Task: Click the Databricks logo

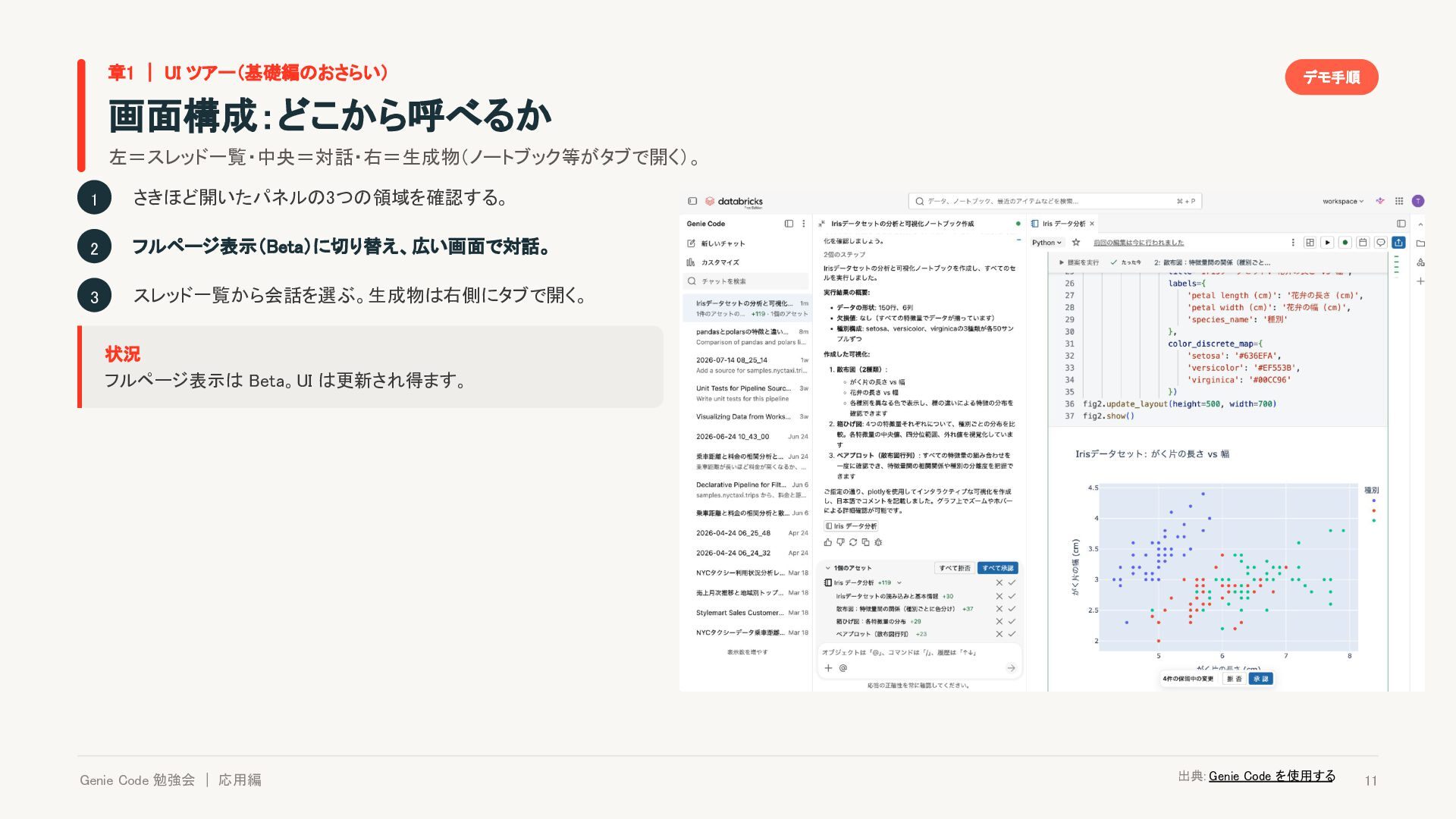Action: (734, 202)
